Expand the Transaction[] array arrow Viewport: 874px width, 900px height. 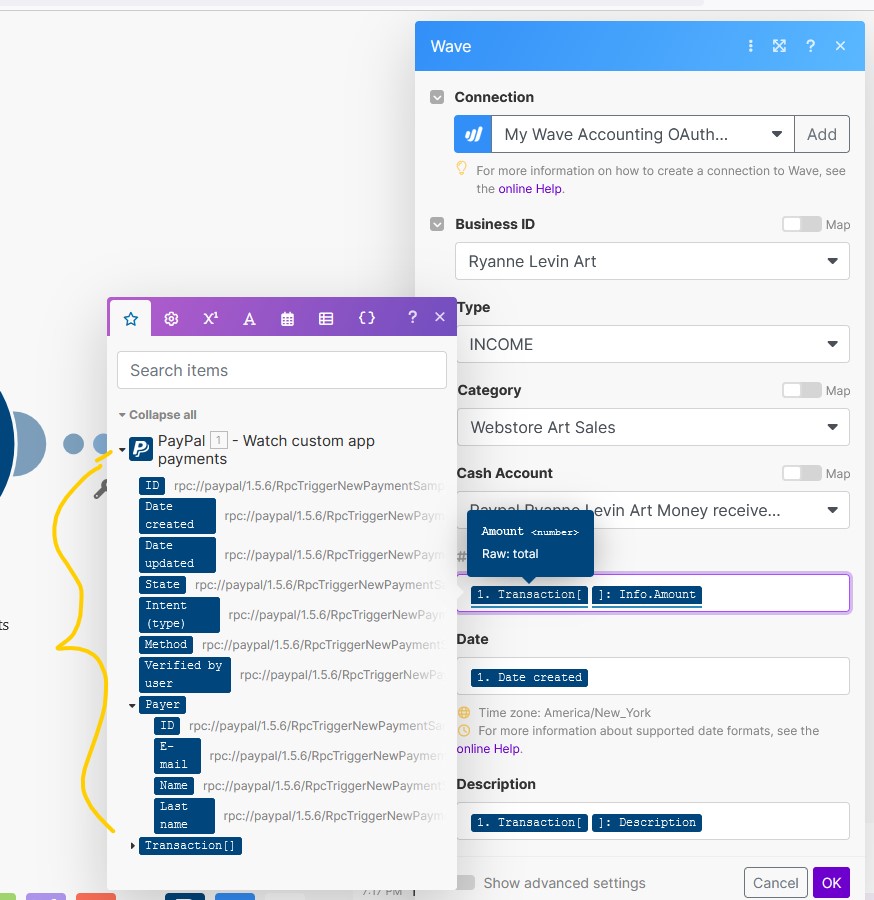pos(133,845)
